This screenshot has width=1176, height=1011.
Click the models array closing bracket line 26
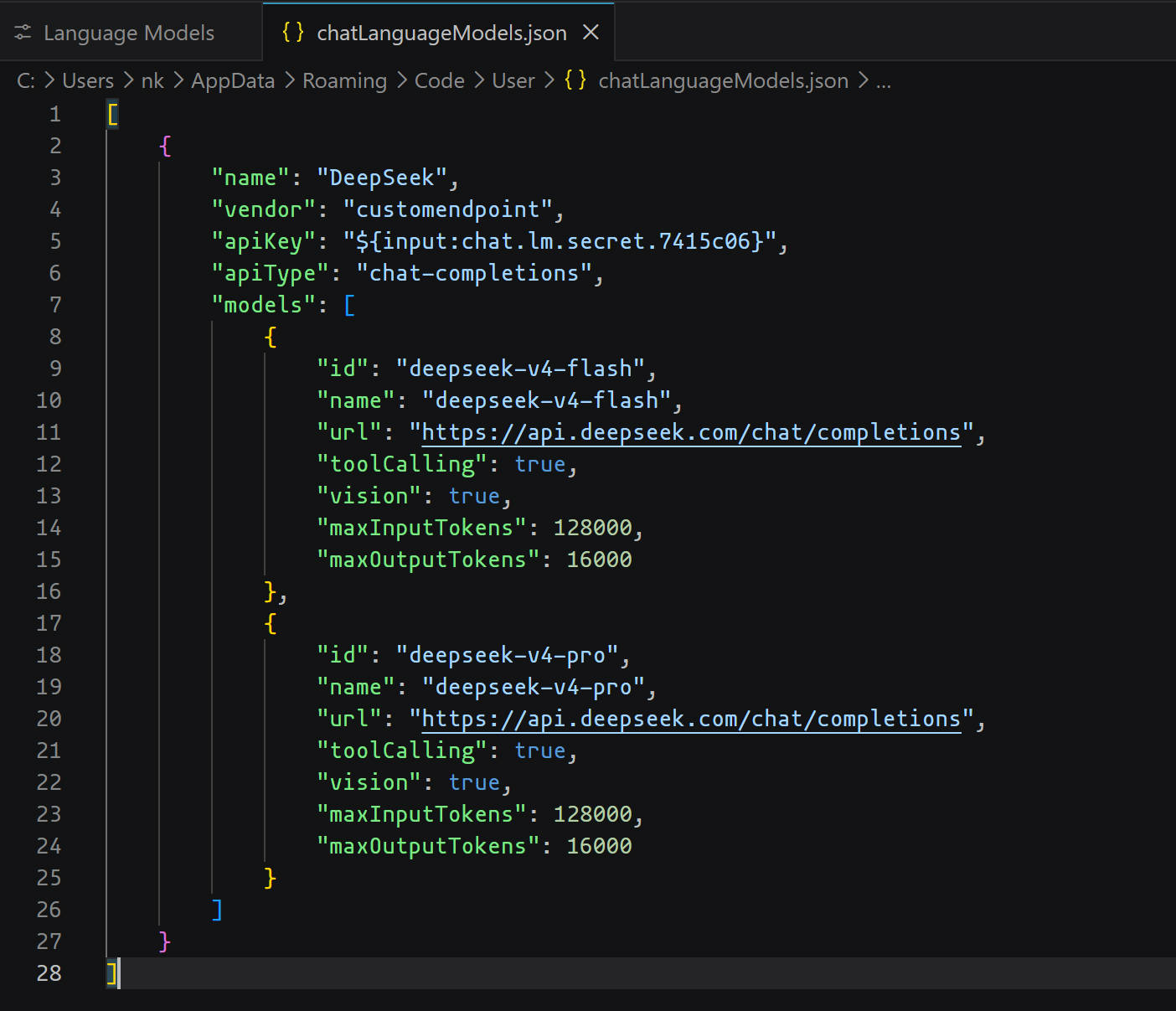coord(217,910)
